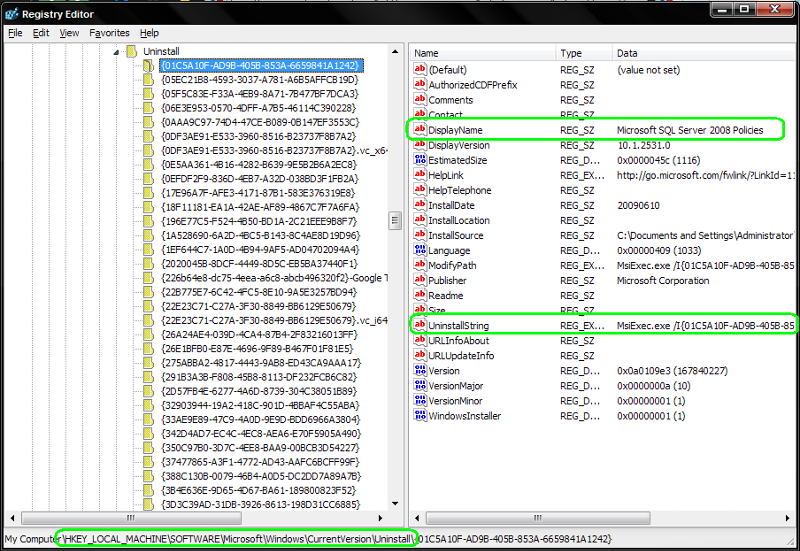Click the values pane horizontal scrollbar thumb
This screenshot has width=800, height=551.
click(538, 518)
